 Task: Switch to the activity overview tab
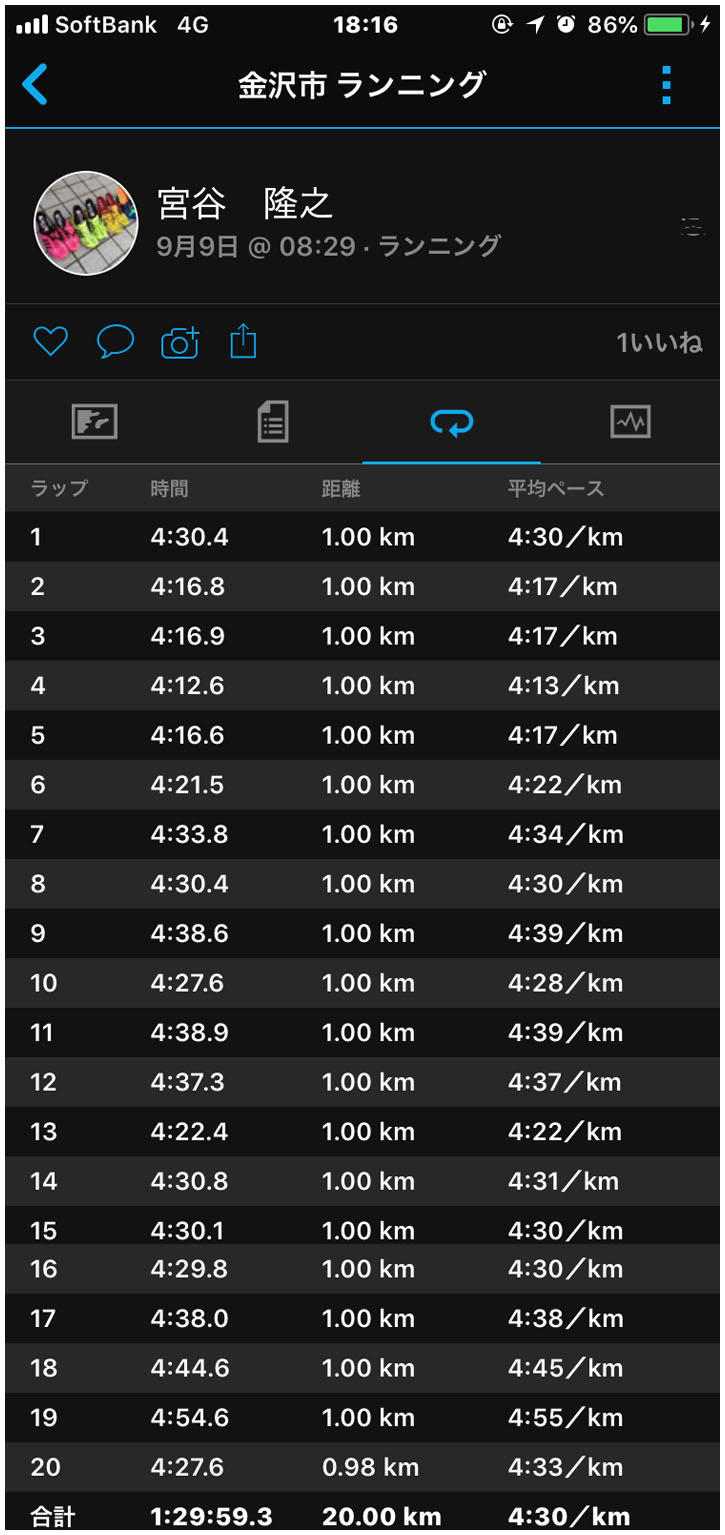pos(95,422)
